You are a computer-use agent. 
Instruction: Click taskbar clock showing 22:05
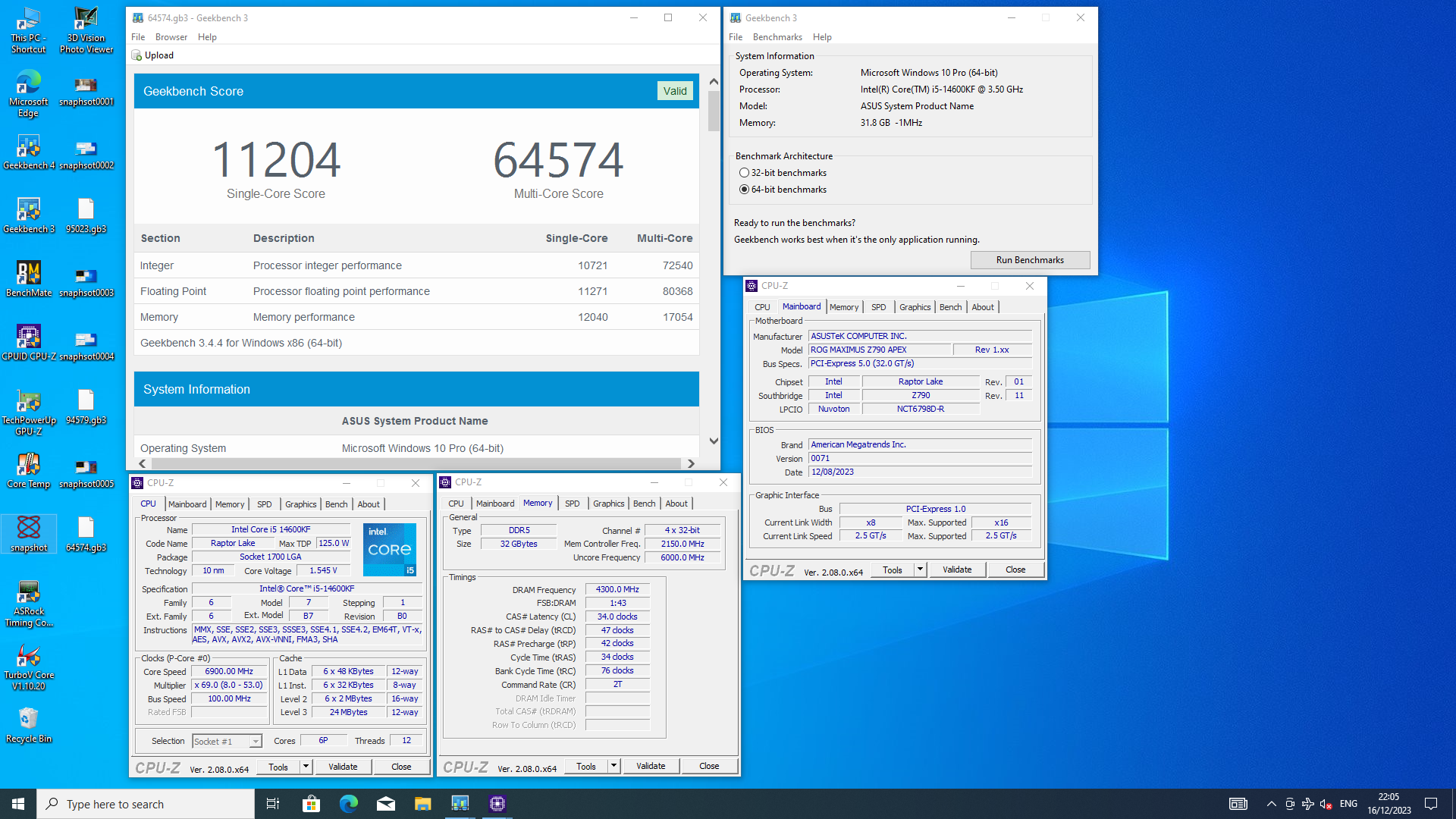[x=1389, y=804]
